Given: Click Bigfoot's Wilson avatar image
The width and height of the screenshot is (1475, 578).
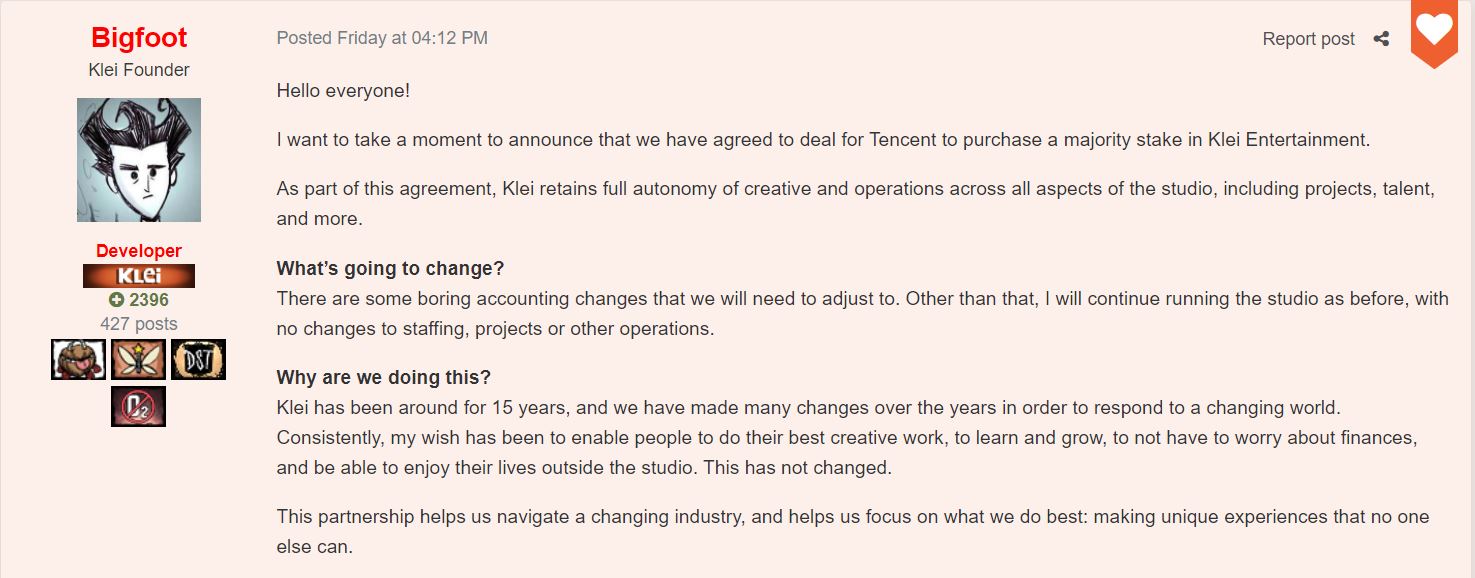Looking at the screenshot, I should pyautogui.click(x=139, y=160).
